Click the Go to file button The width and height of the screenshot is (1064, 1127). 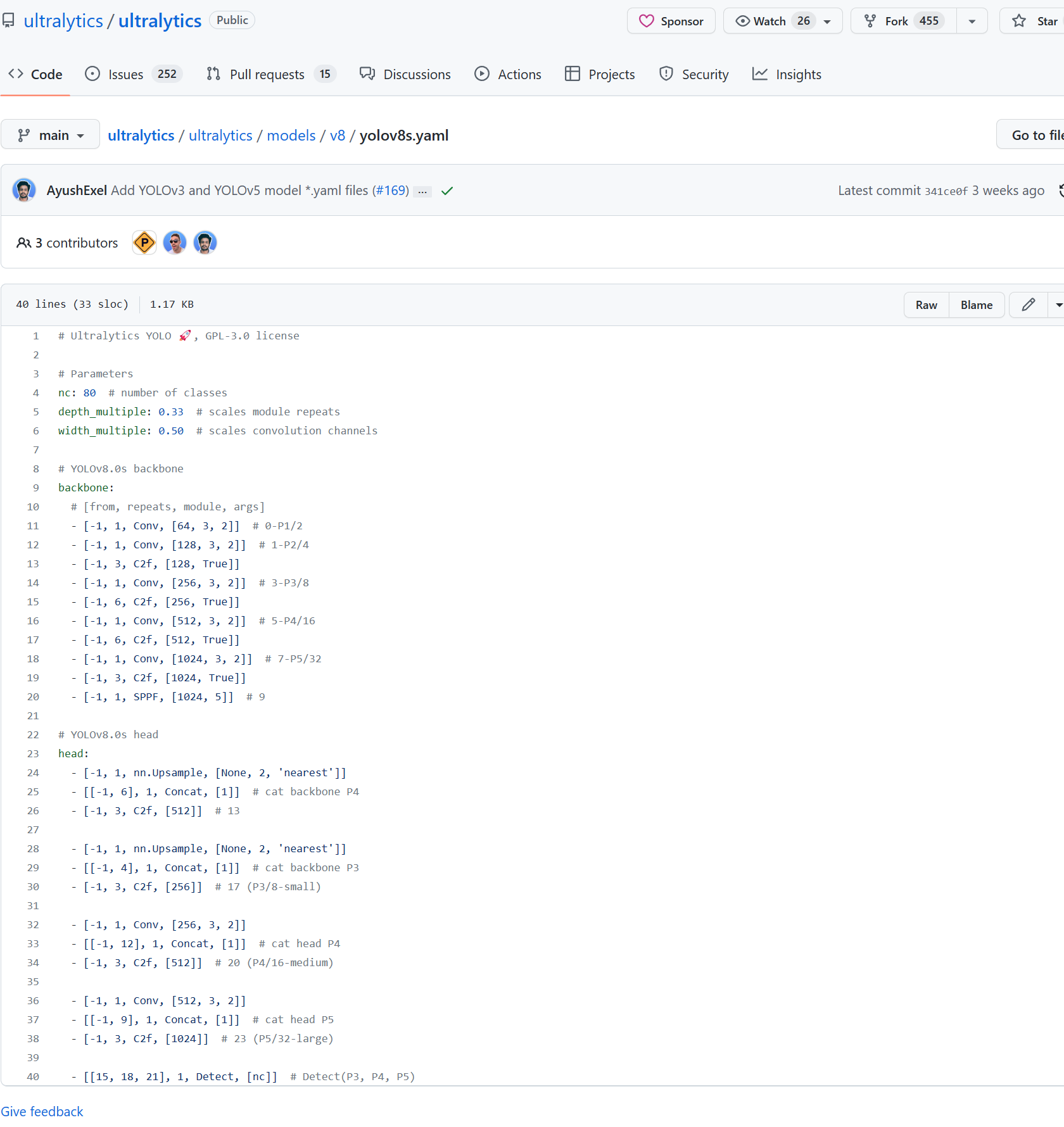tap(1030, 135)
